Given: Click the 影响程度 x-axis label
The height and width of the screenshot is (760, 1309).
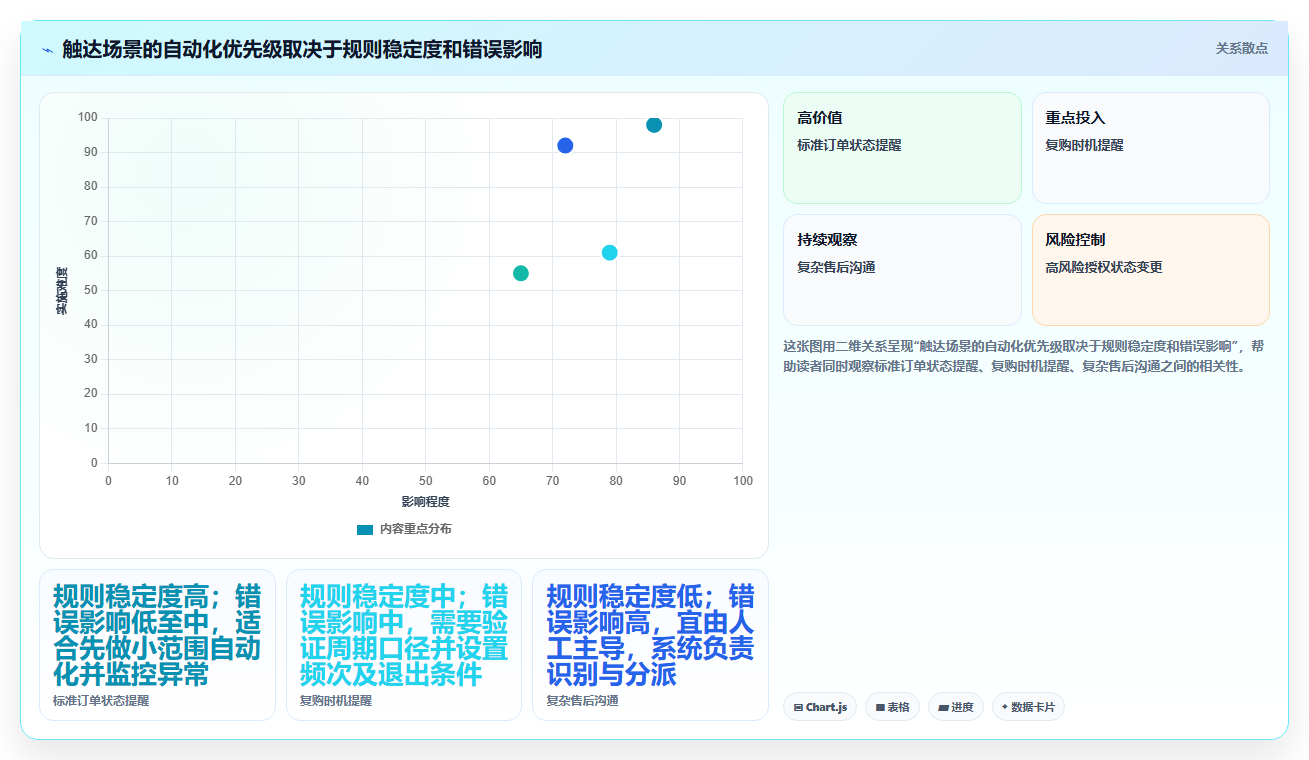Looking at the screenshot, I should (426, 501).
